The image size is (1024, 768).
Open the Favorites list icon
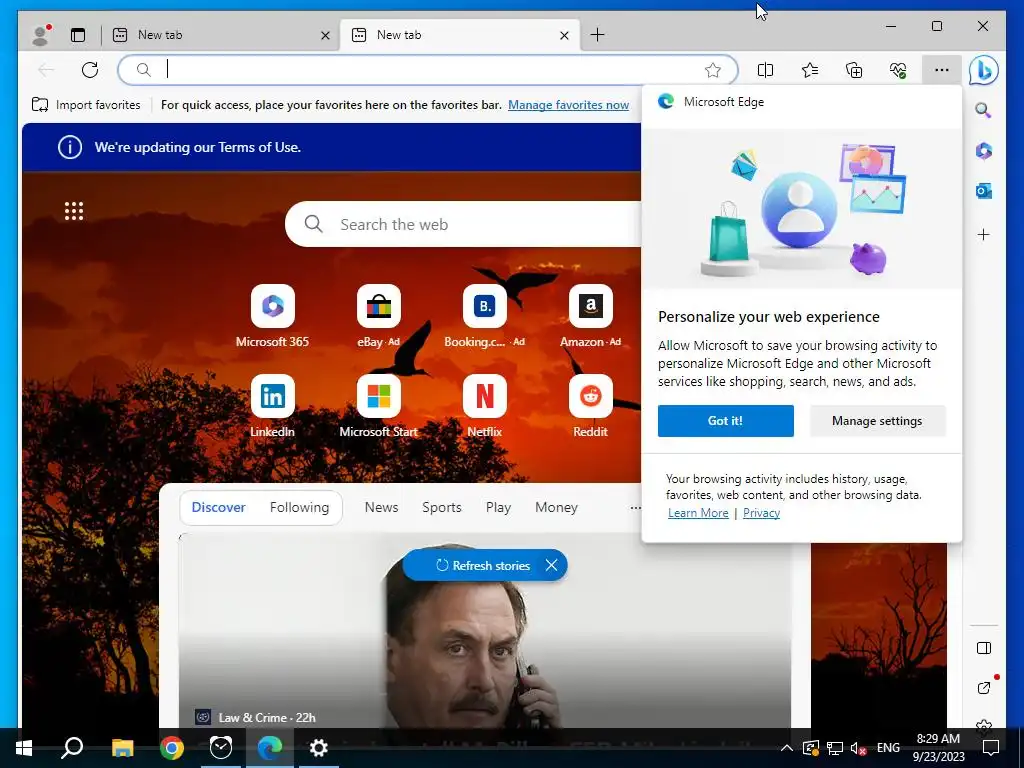810,70
